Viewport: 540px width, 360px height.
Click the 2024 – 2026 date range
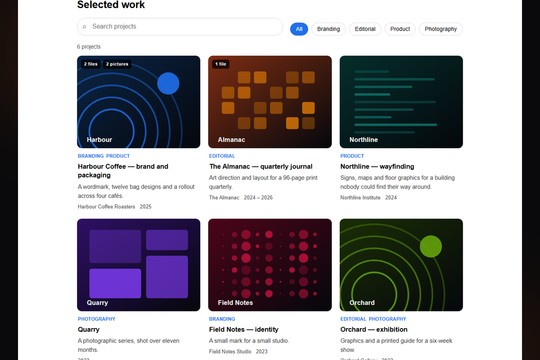(x=258, y=198)
